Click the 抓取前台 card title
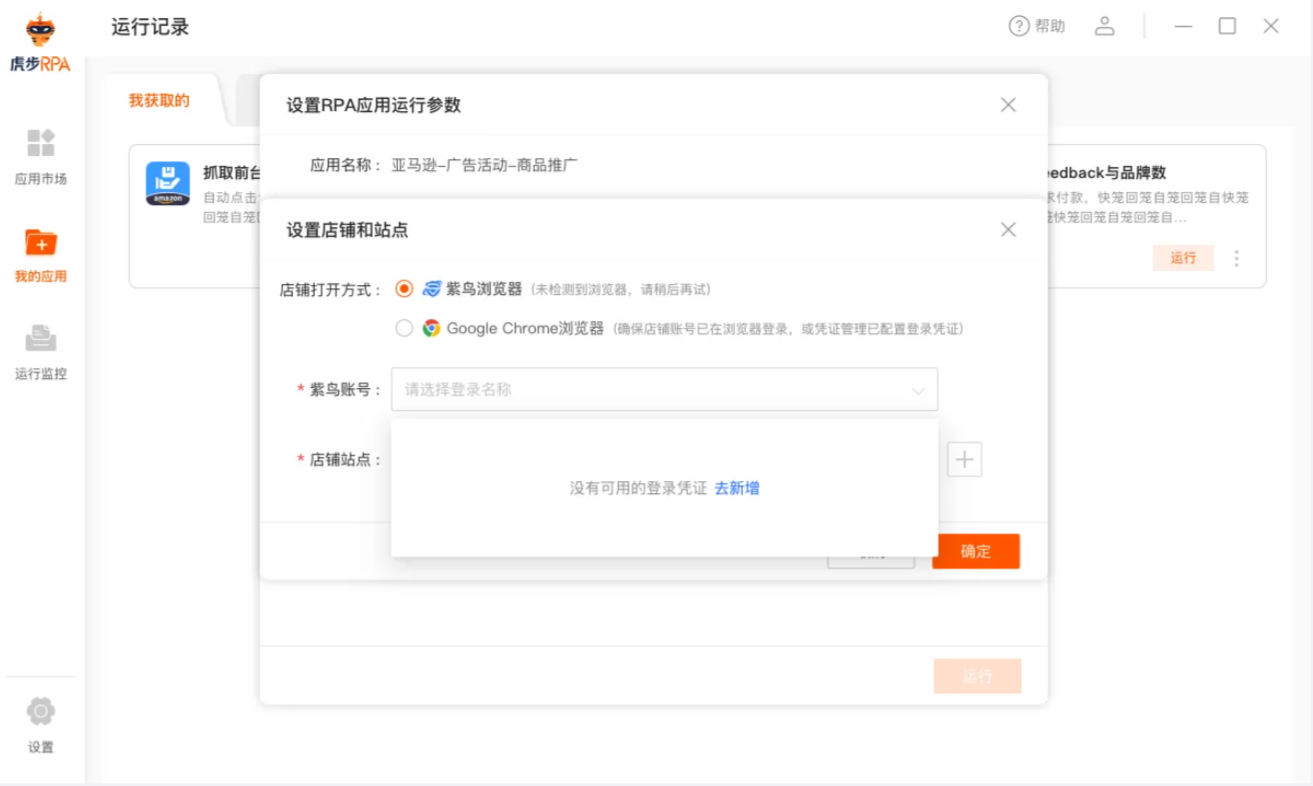This screenshot has height=786, width=1313. point(232,172)
